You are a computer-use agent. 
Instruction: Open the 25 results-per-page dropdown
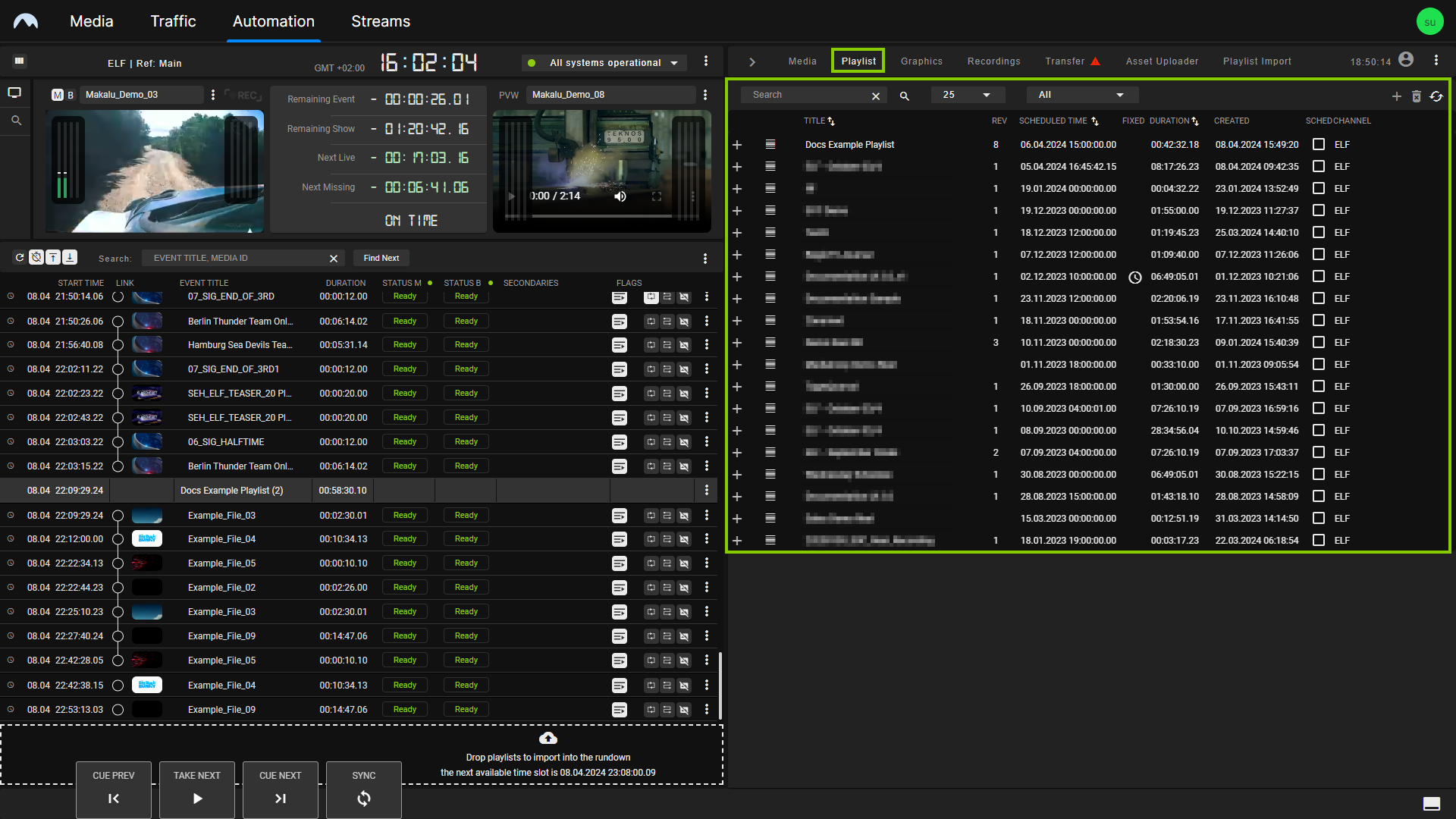968,94
